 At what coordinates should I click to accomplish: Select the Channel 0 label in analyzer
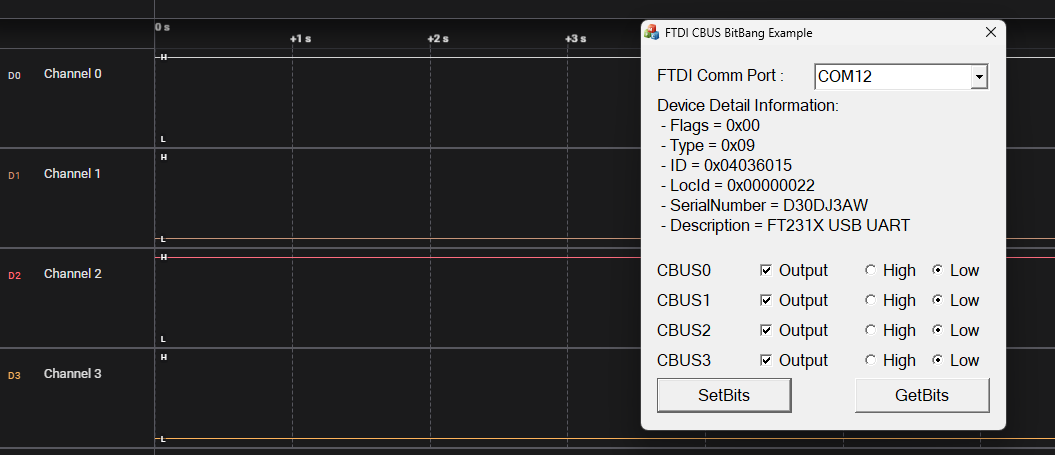pos(72,74)
